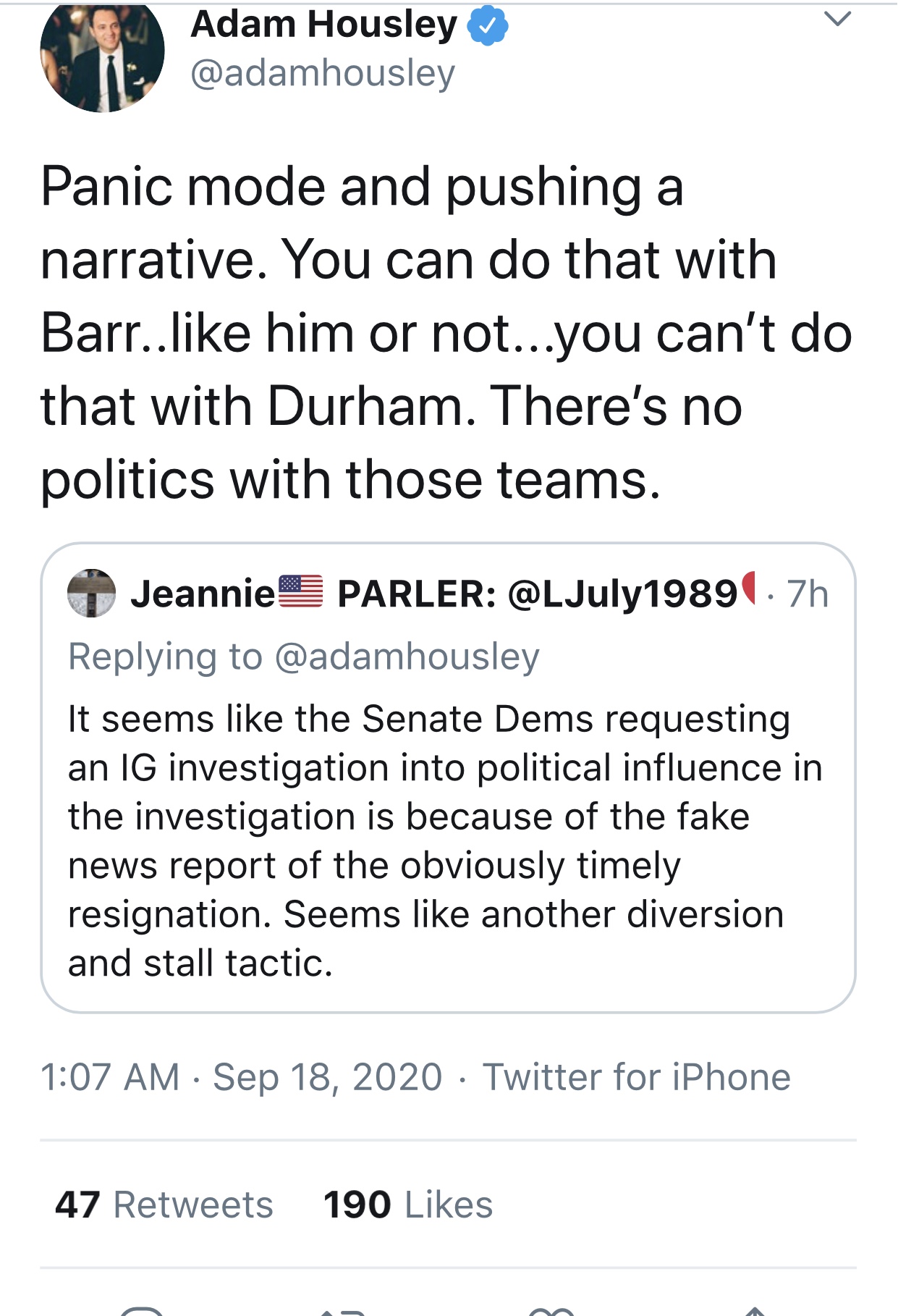
Task: Open the 'Replying to @adamhousley' mention
Action: pyautogui.click(x=304, y=657)
